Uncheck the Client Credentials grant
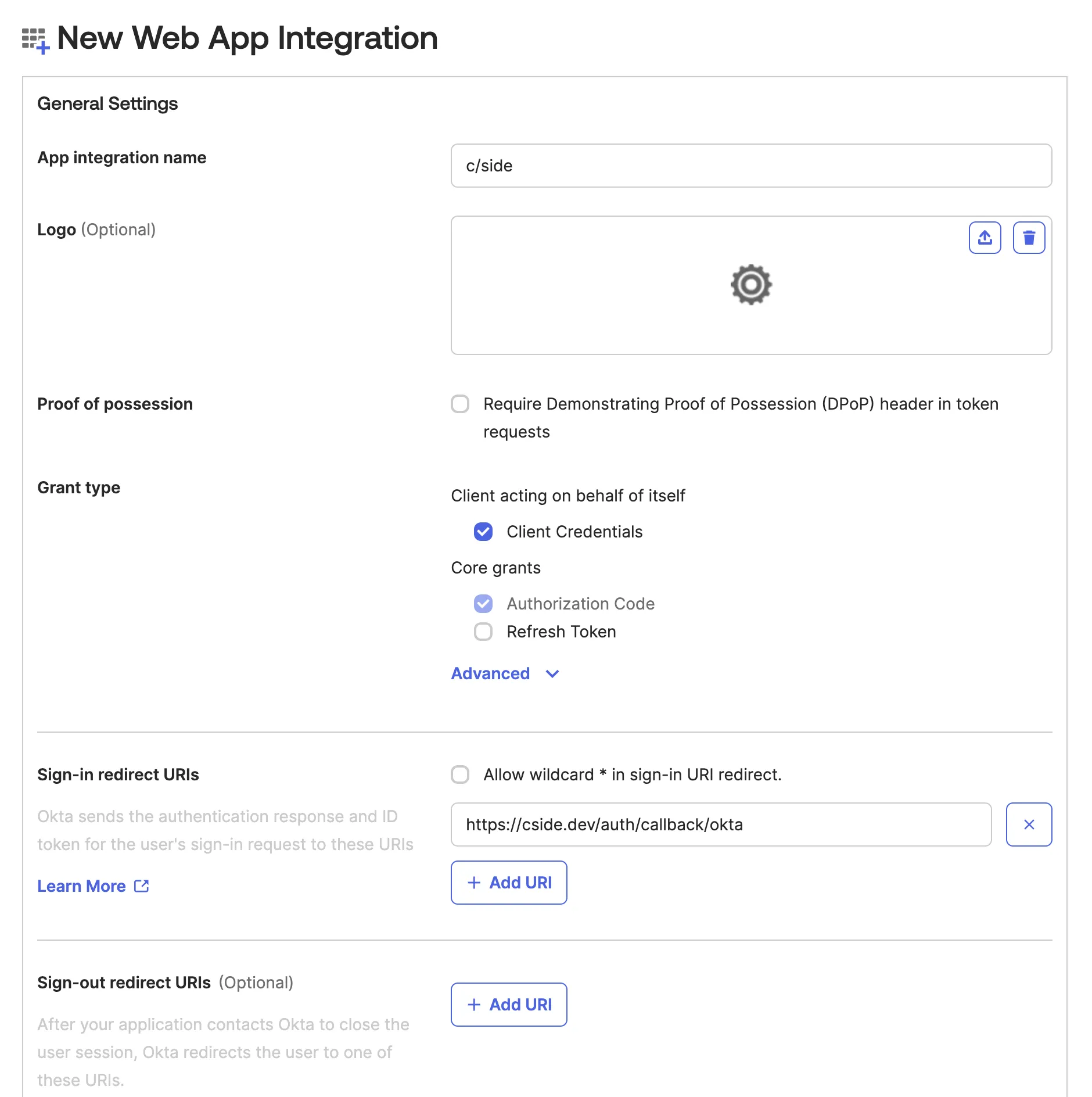Image resolution: width=1092 pixels, height=1097 pixels. 483,532
